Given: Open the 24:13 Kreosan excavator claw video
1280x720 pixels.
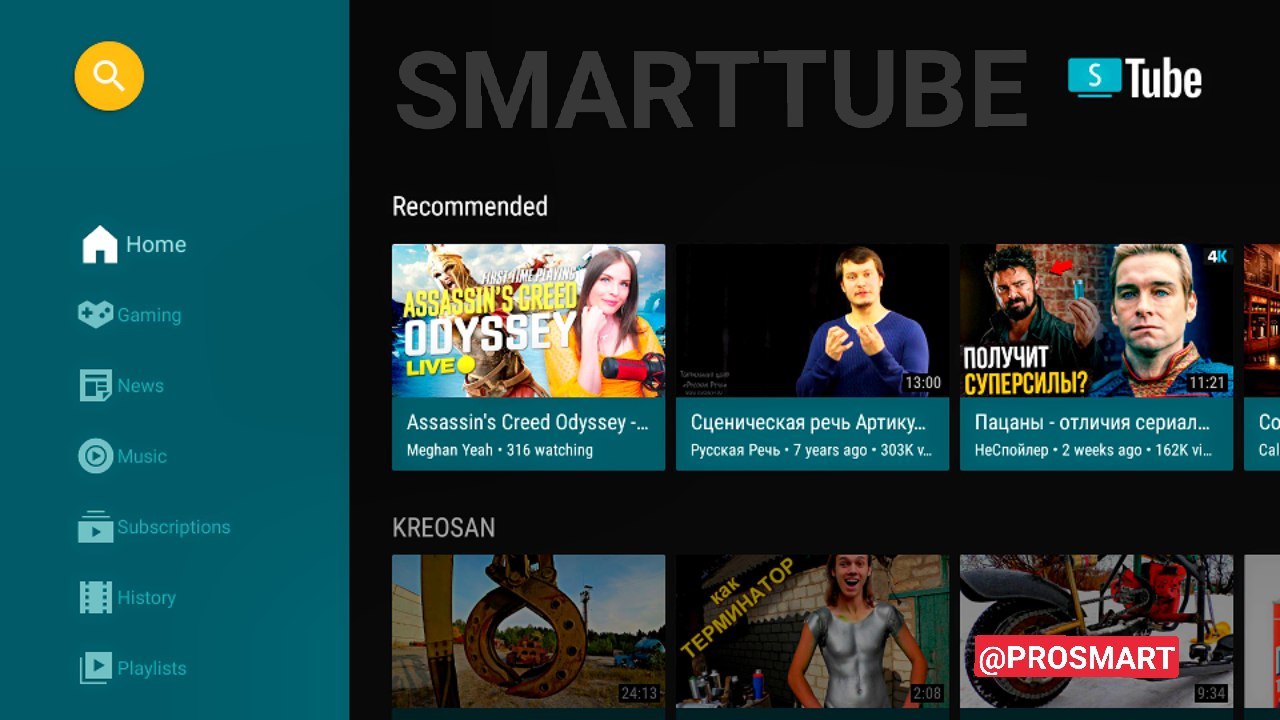Looking at the screenshot, I should click(x=528, y=632).
